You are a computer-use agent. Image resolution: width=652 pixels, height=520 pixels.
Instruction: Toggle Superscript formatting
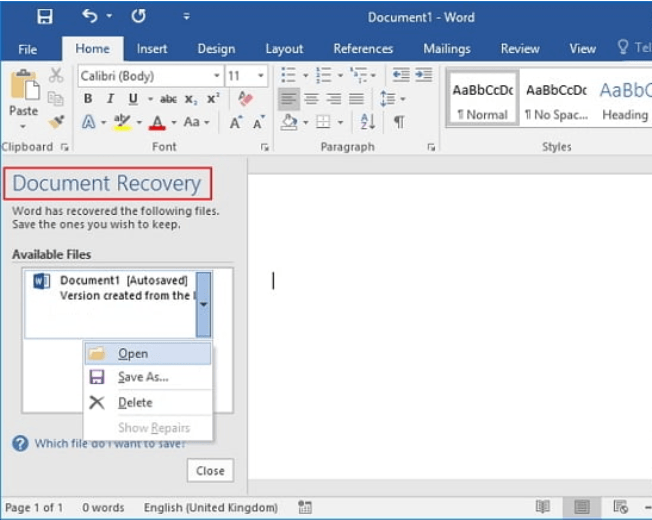point(213,99)
